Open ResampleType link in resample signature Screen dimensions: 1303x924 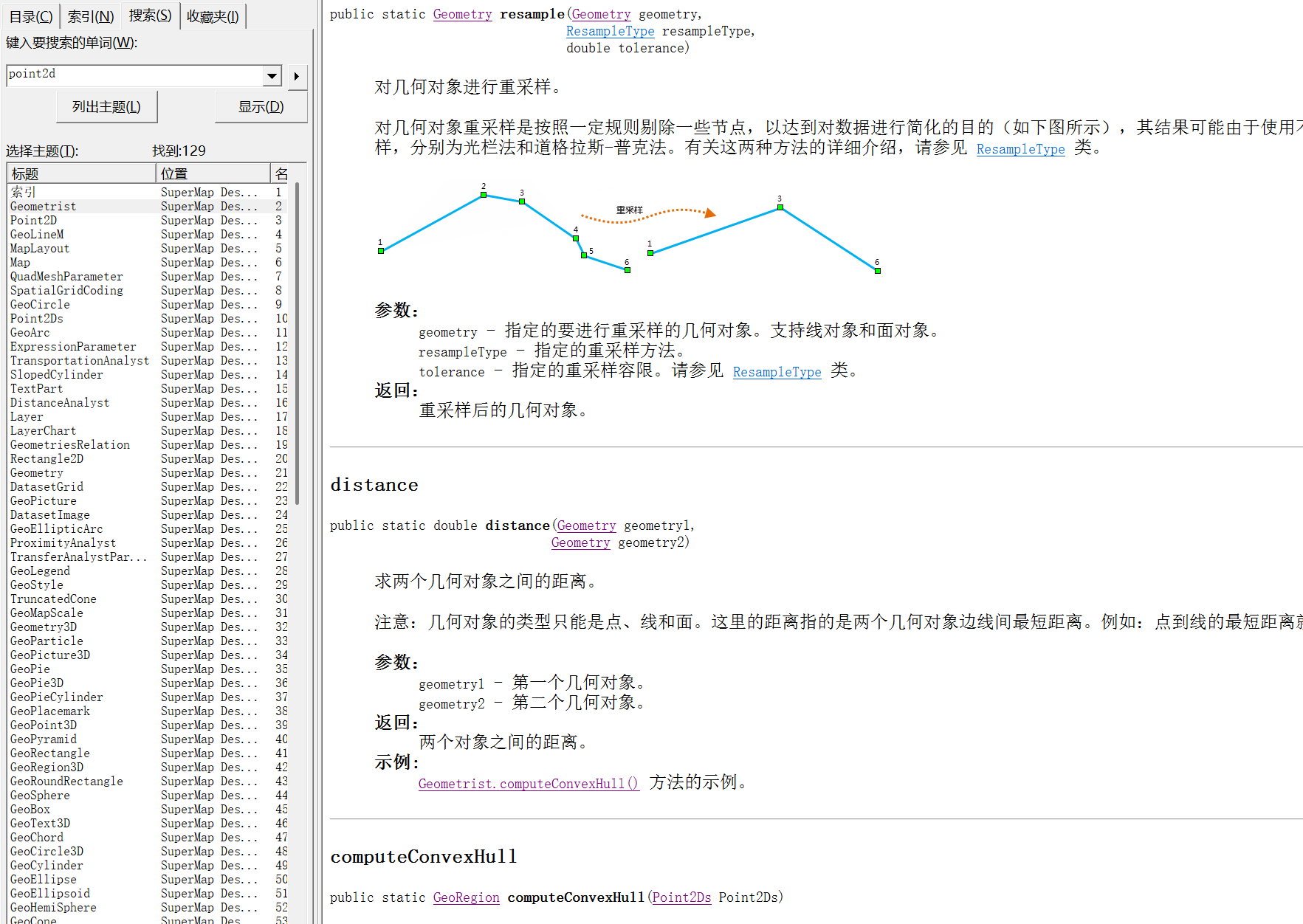click(610, 31)
